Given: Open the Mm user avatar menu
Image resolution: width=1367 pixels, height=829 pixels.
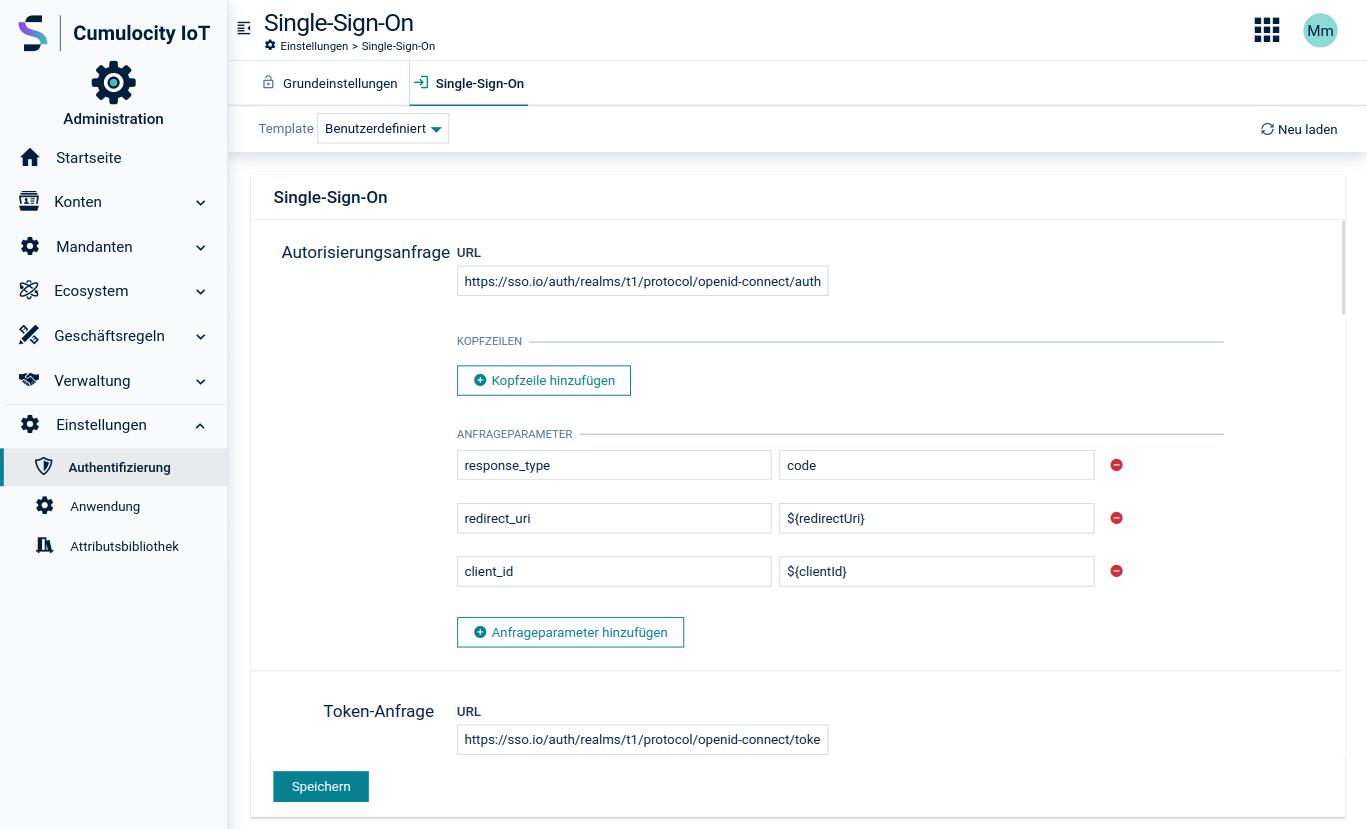Looking at the screenshot, I should click(x=1320, y=30).
